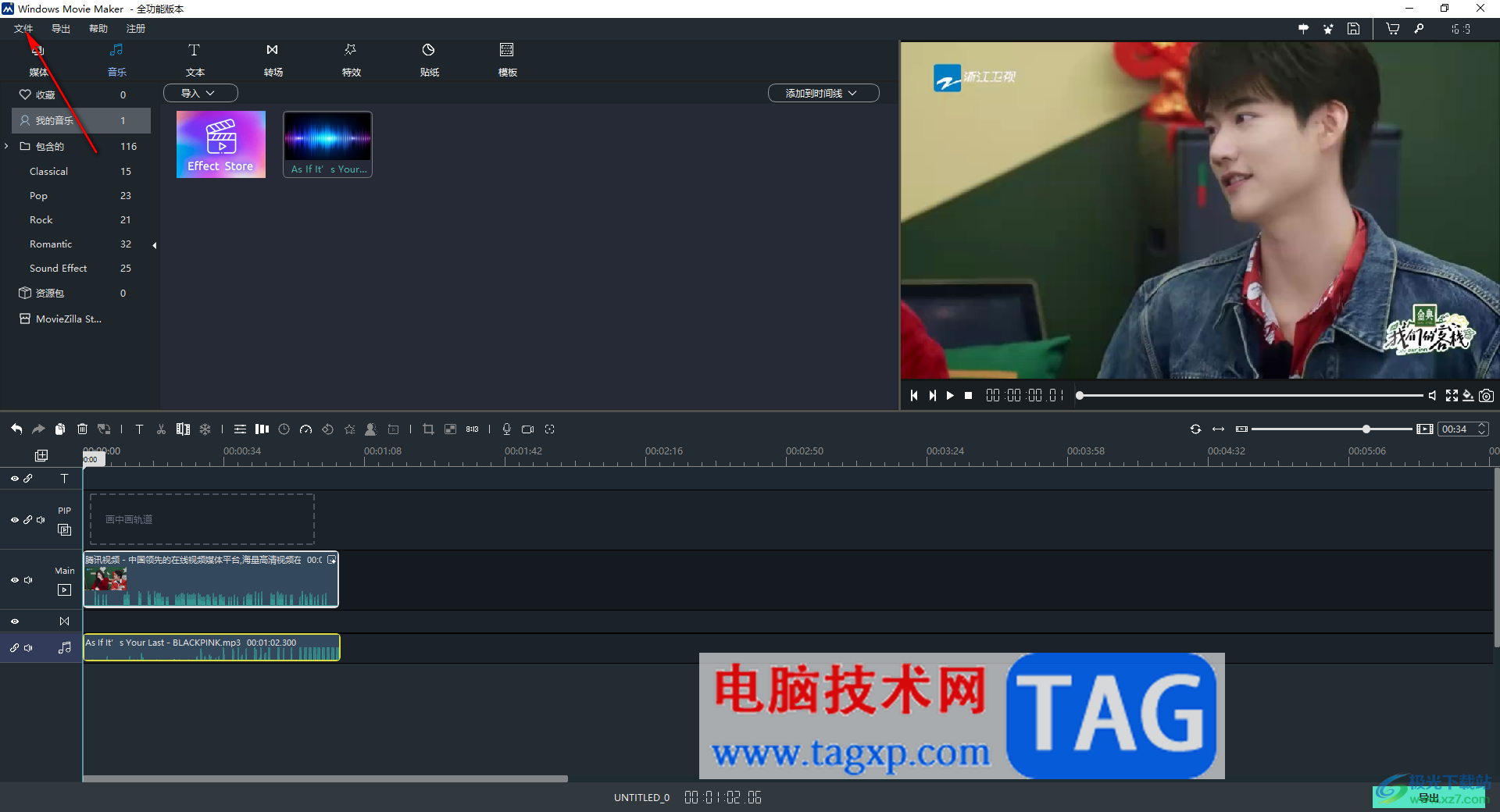Open the shopping cart store
Viewport: 1500px width, 812px height.
[1392, 29]
